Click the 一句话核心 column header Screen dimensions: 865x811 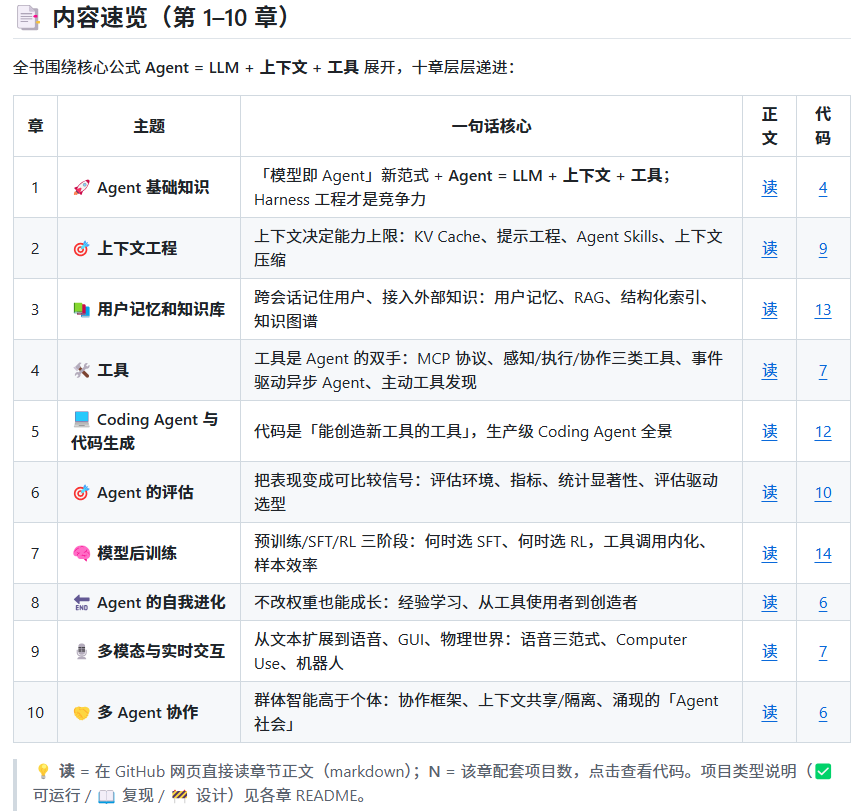point(492,126)
